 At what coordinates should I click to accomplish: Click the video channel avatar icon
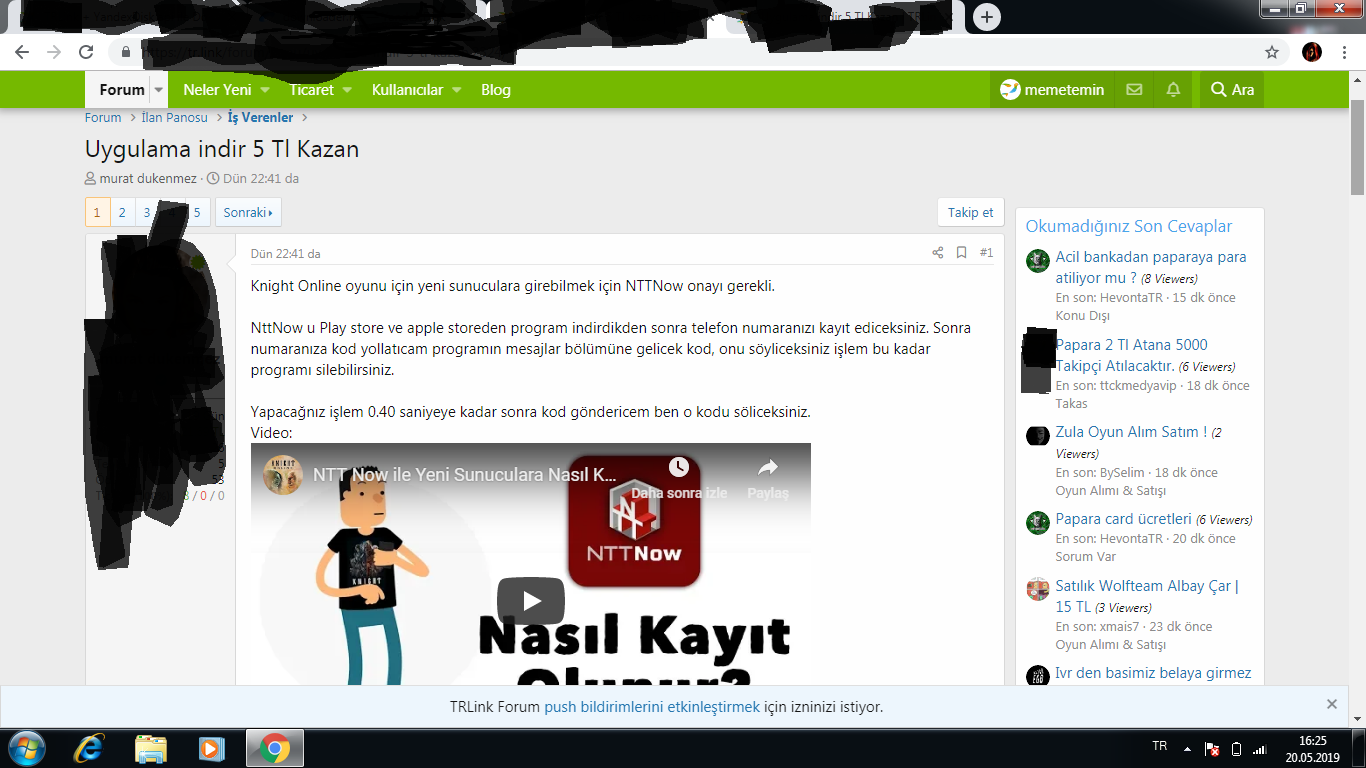pyautogui.click(x=283, y=474)
